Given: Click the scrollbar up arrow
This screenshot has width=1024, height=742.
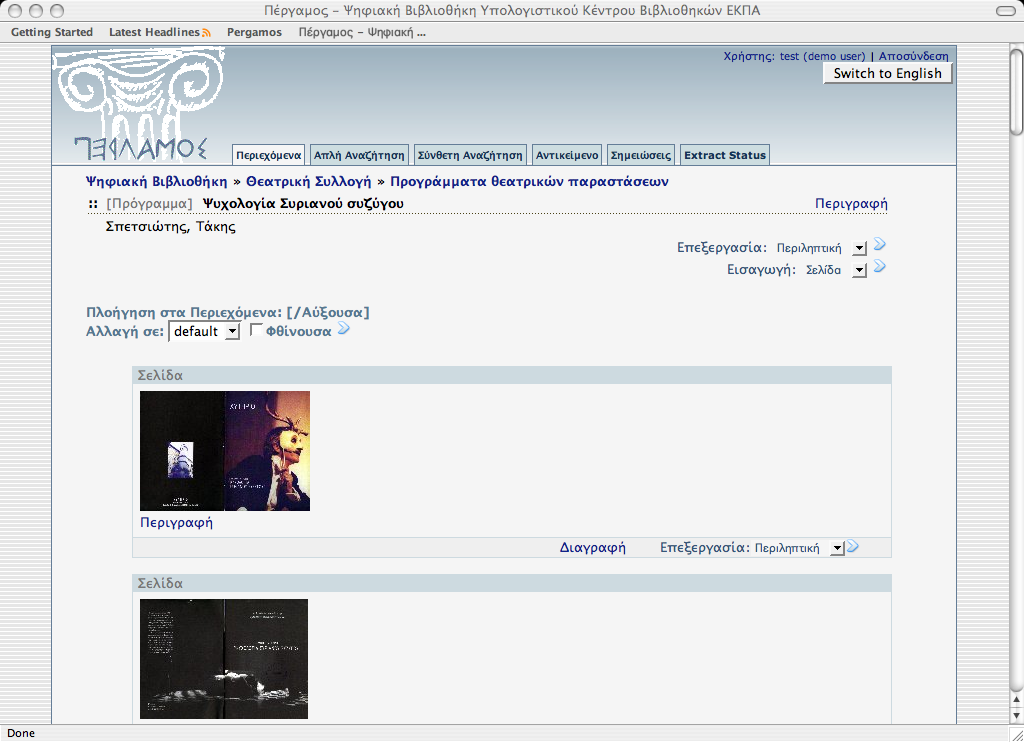Looking at the screenshot, I should coord(1016,700).
